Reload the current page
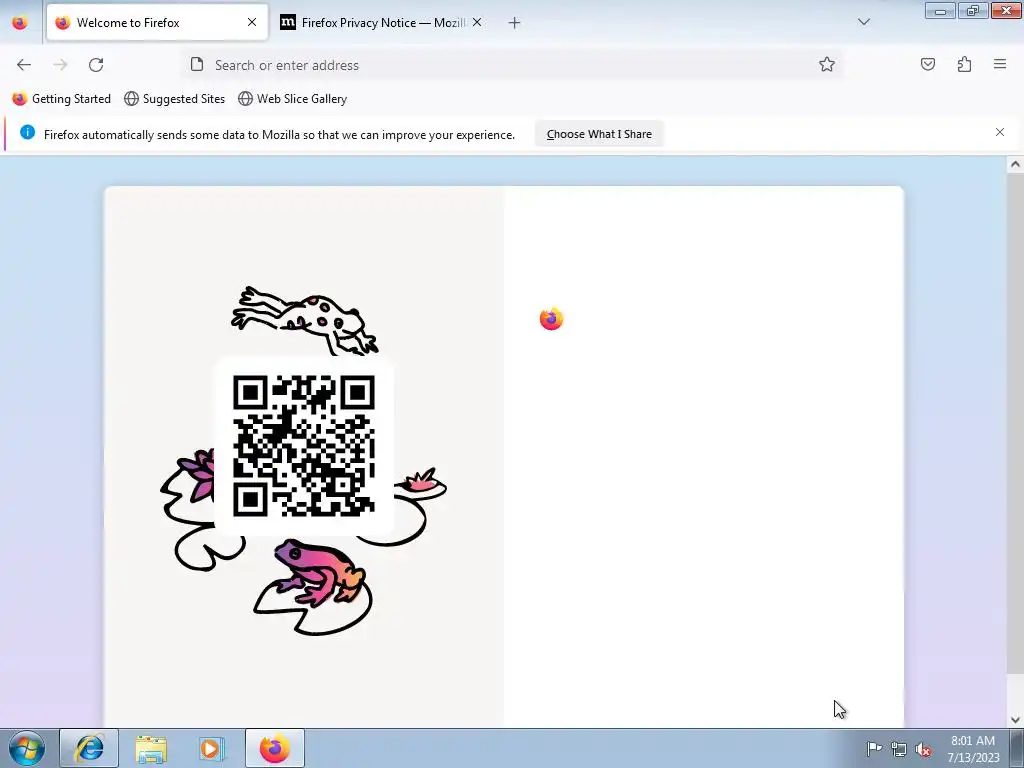The width and height of the screenshot is (1024, 768). point(96,65)
